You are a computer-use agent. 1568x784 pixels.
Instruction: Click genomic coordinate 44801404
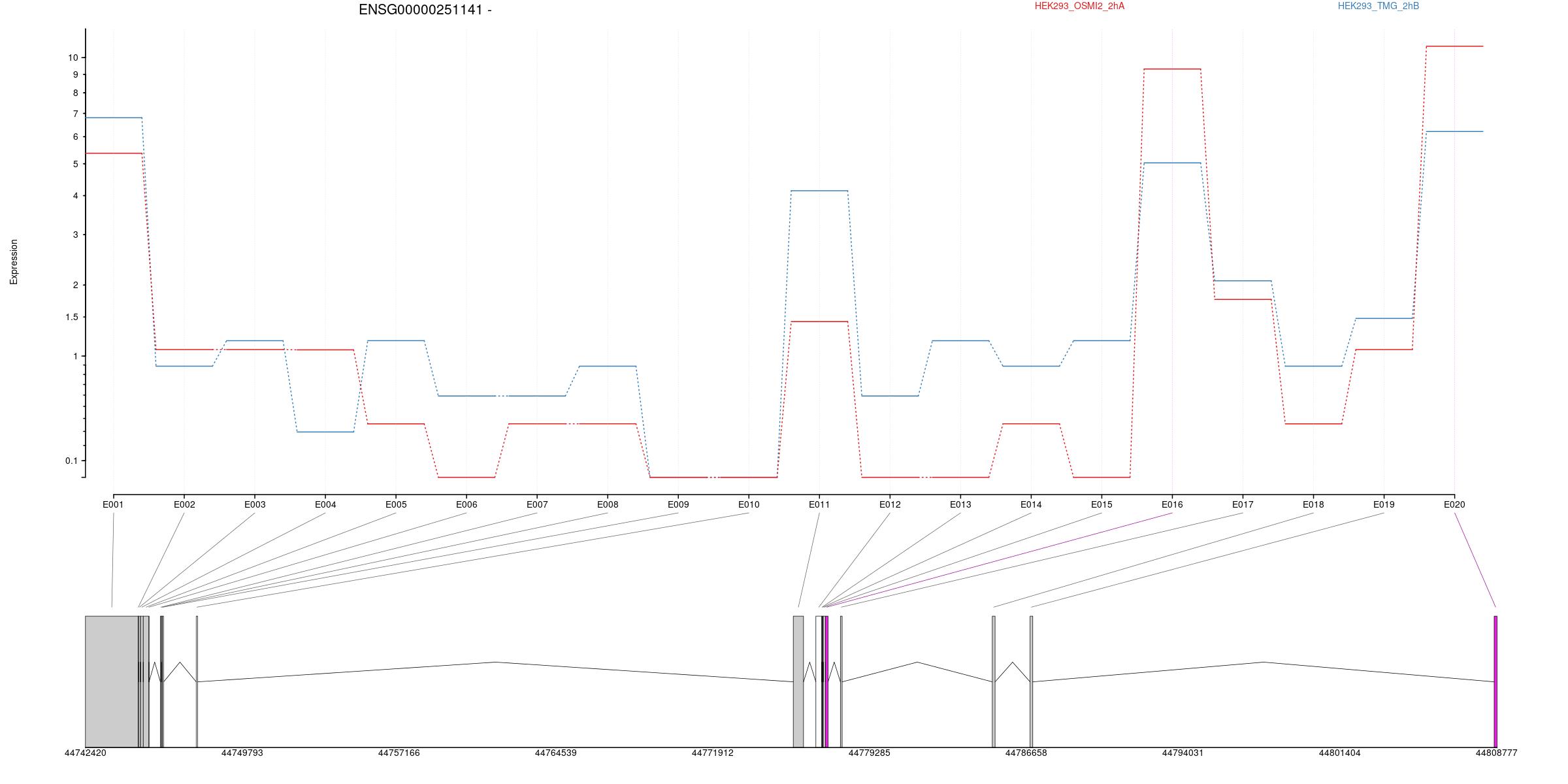(x=1339, y=753)
